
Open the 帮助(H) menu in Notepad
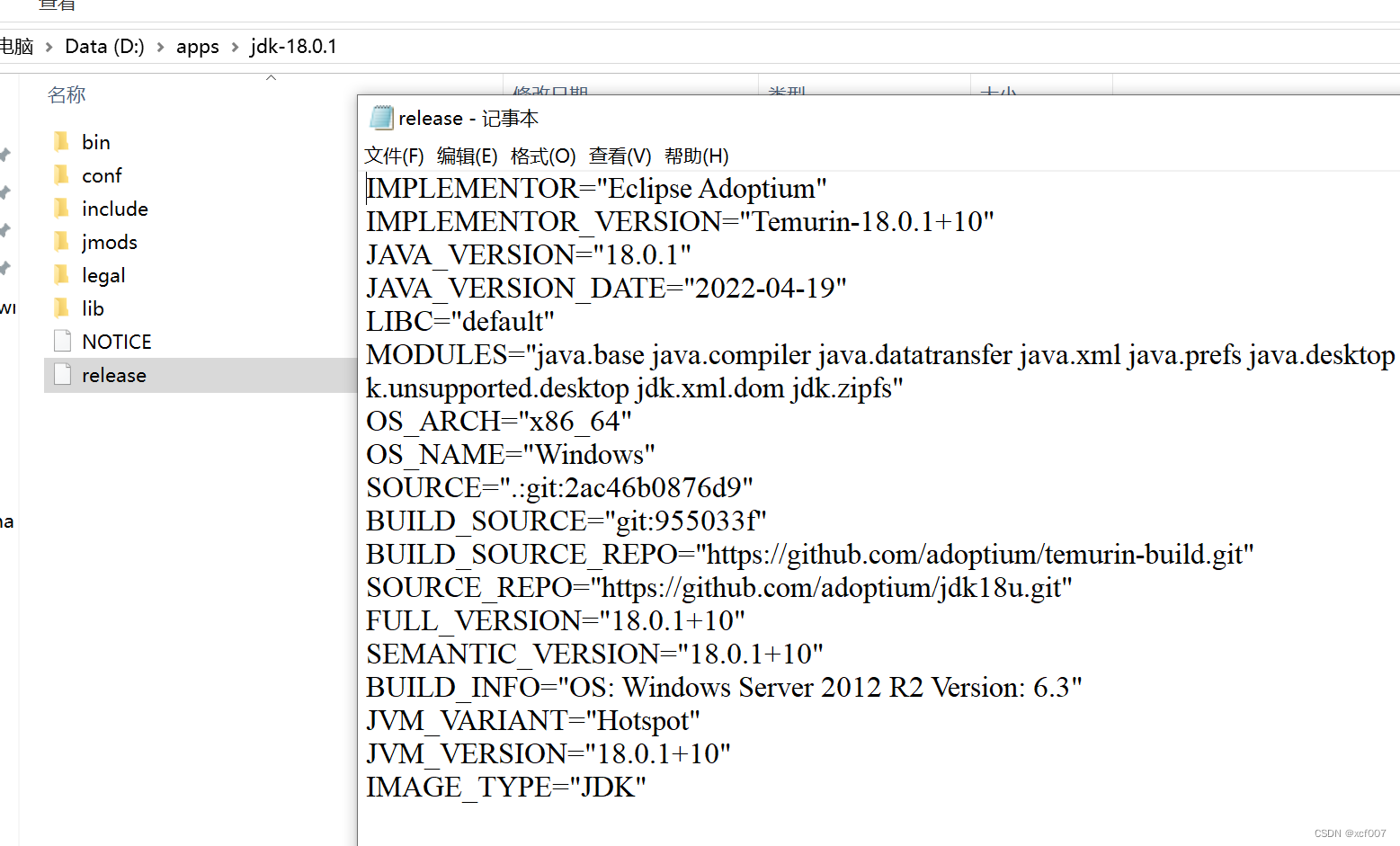click(696, 156)
